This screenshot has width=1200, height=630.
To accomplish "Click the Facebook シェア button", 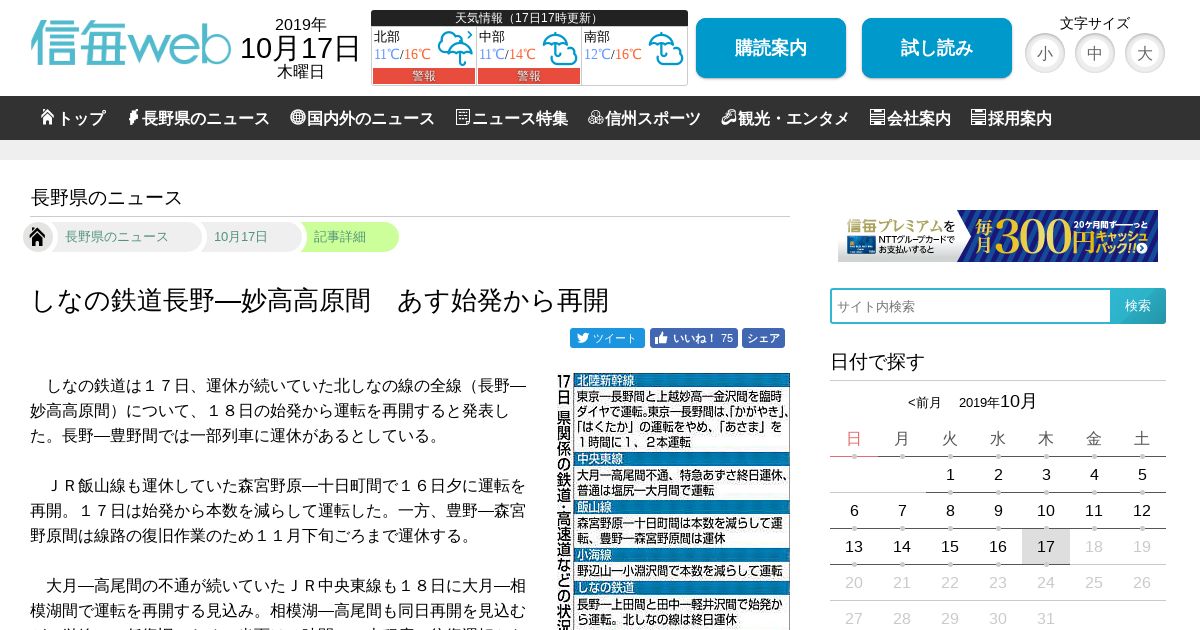I will tap(763, 338).
